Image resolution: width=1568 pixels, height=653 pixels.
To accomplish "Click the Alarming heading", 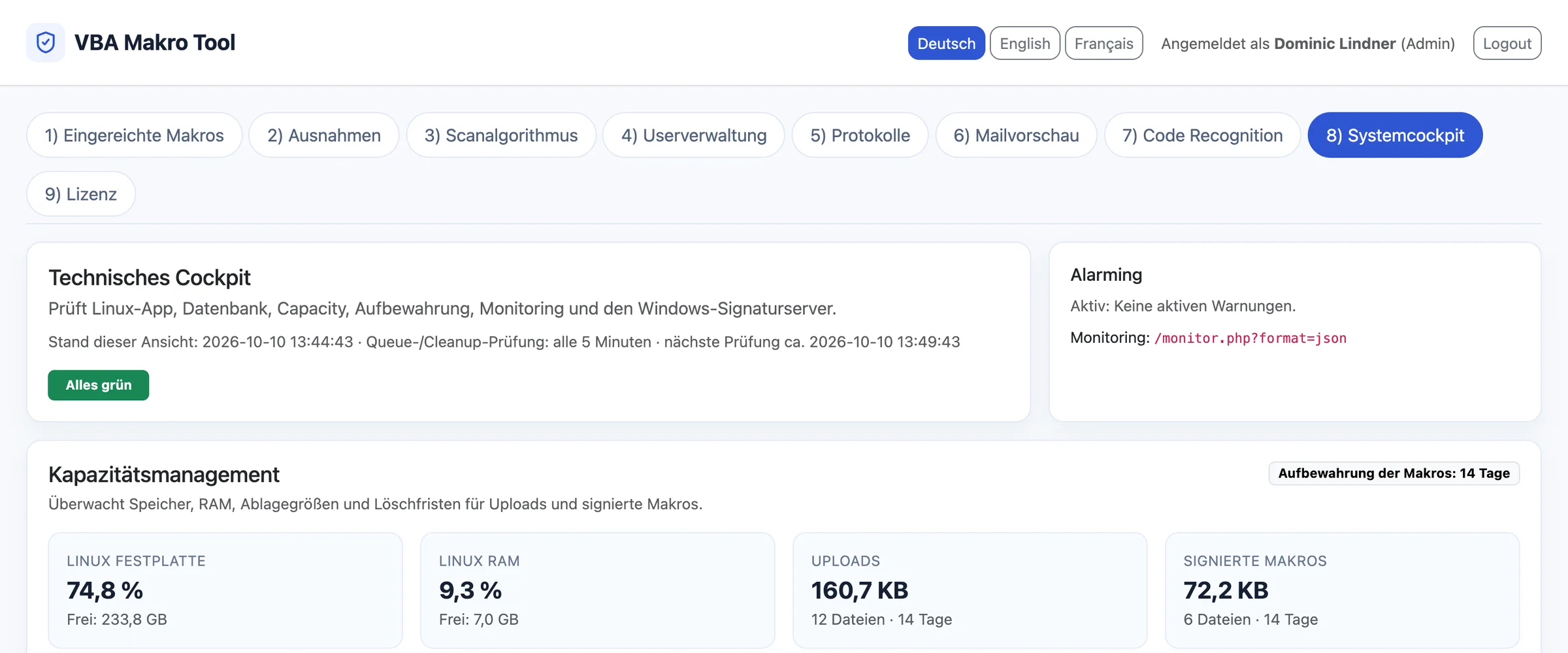I will [1106, 275].
